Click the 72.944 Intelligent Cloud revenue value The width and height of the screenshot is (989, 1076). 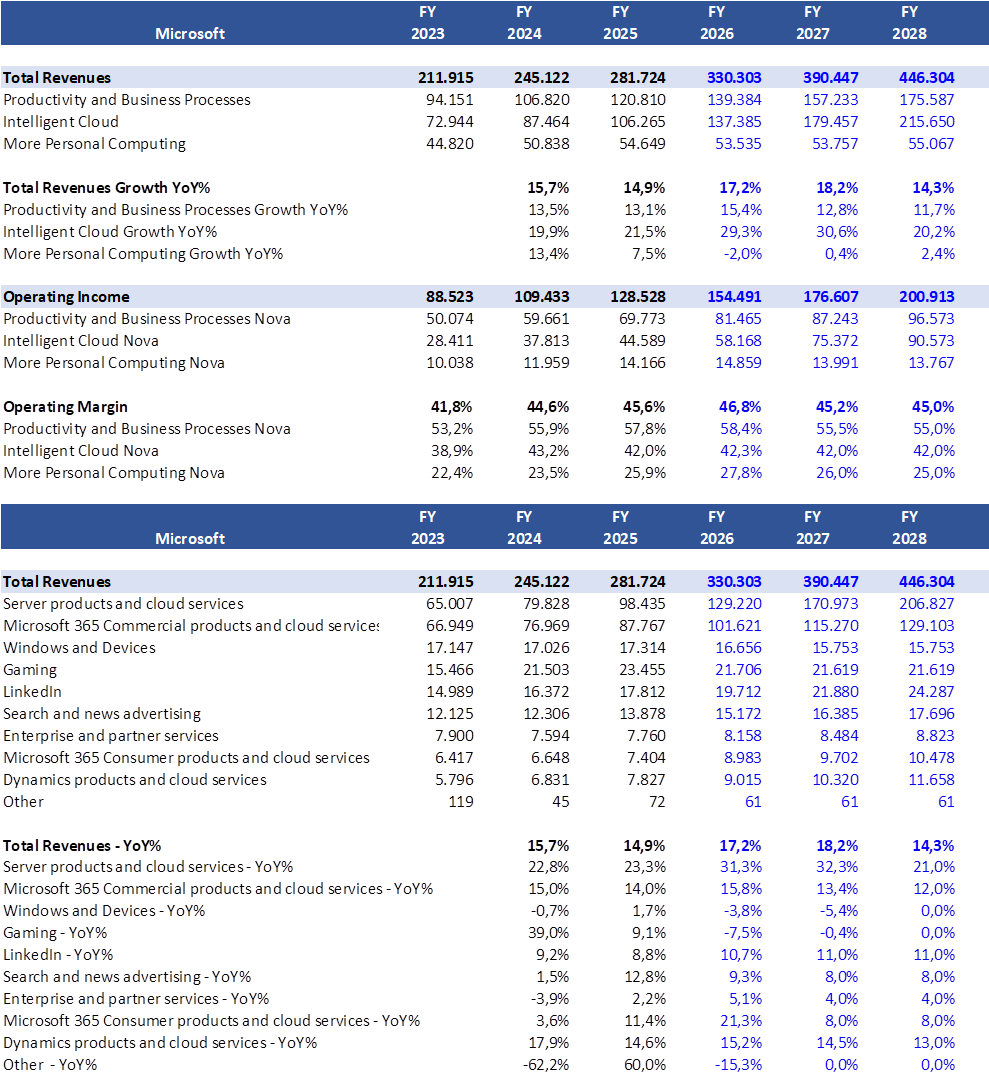point(450,122)
